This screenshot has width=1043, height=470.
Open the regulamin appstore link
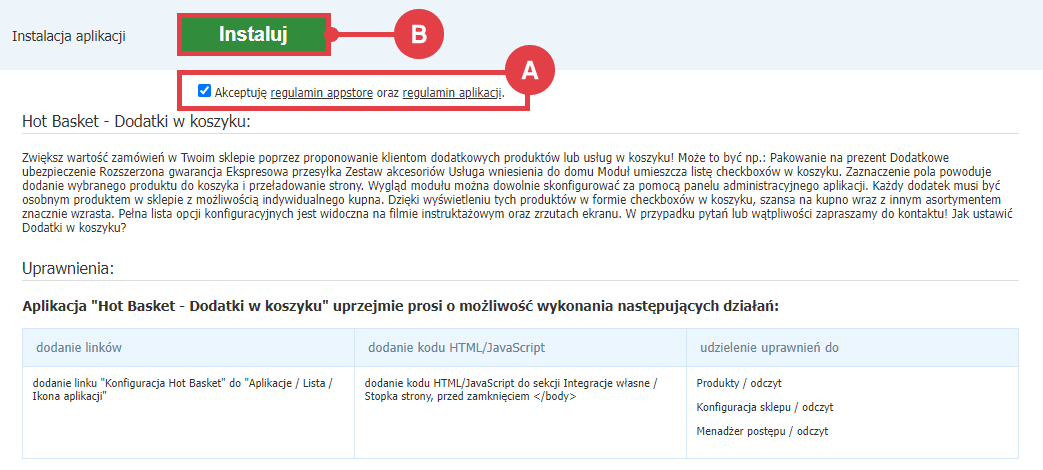(321, 93)
